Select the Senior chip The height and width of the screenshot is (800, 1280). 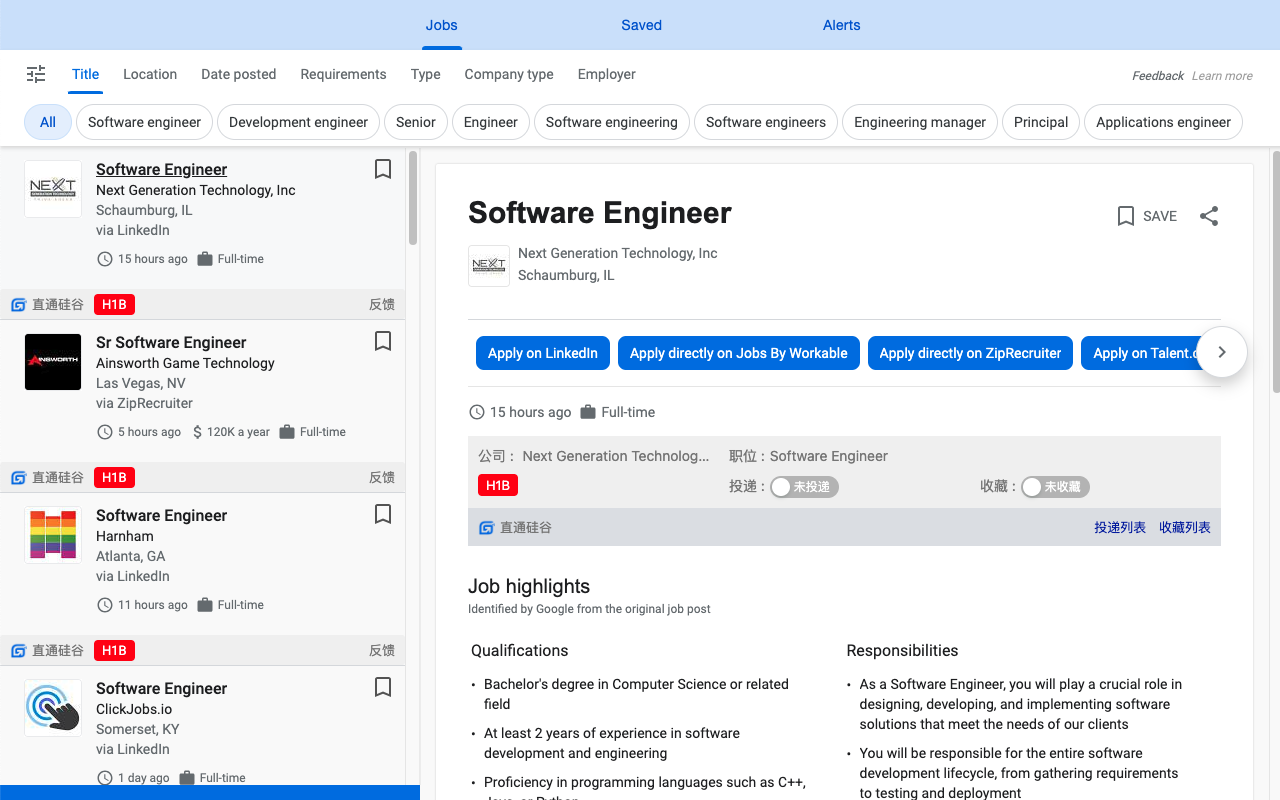click(416, 122)
